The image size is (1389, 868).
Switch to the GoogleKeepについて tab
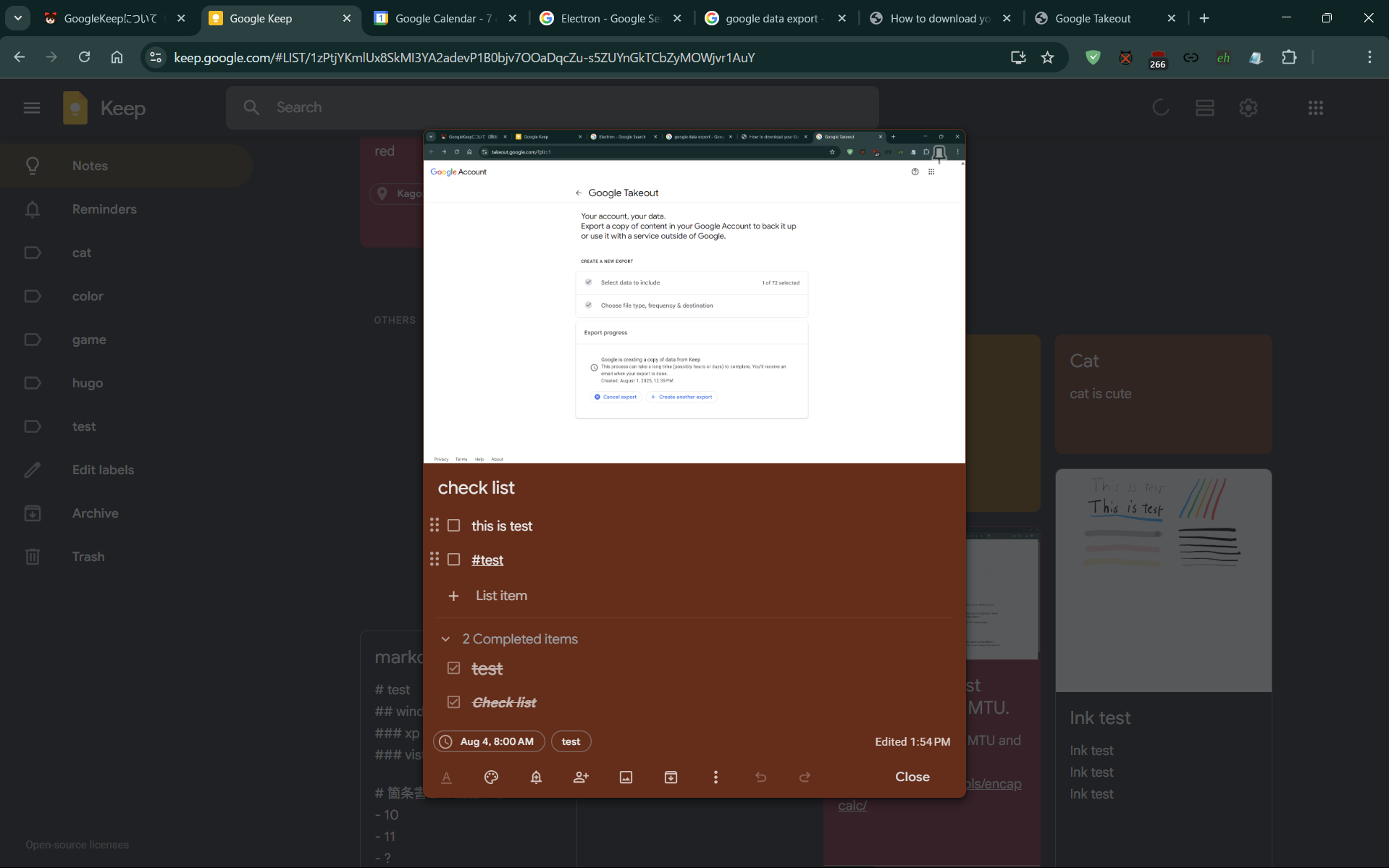[x=116, y=18]
